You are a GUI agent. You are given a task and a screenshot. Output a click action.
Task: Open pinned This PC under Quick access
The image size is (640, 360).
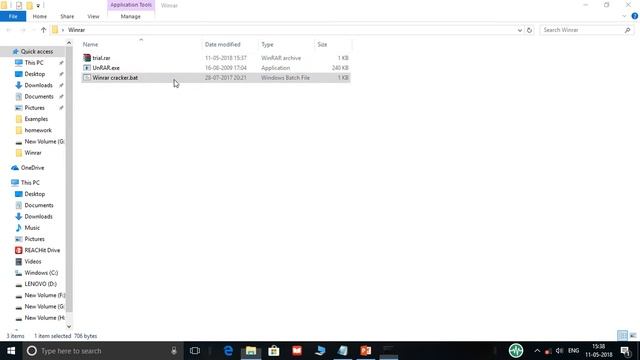34,63
